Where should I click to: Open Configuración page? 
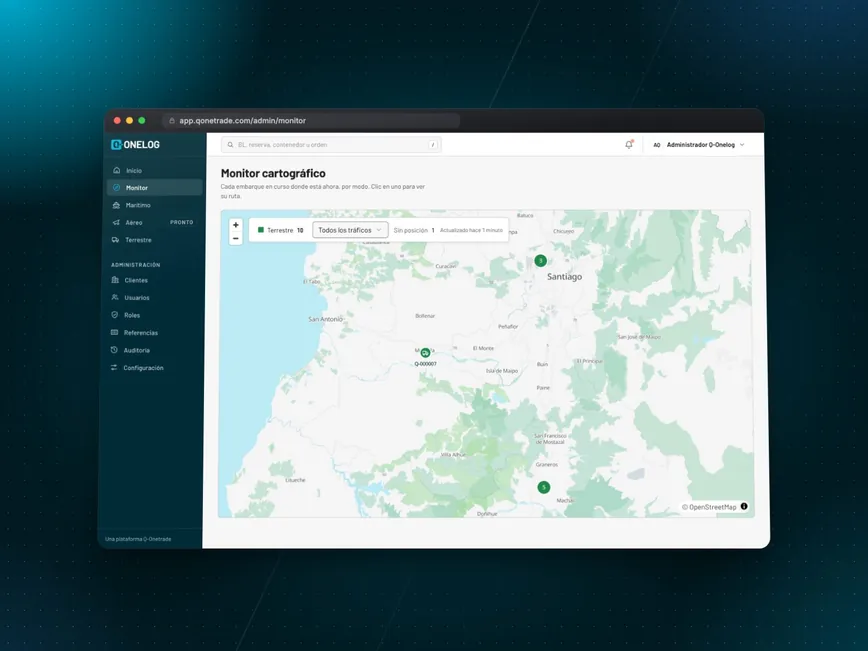tap(152, 368)
